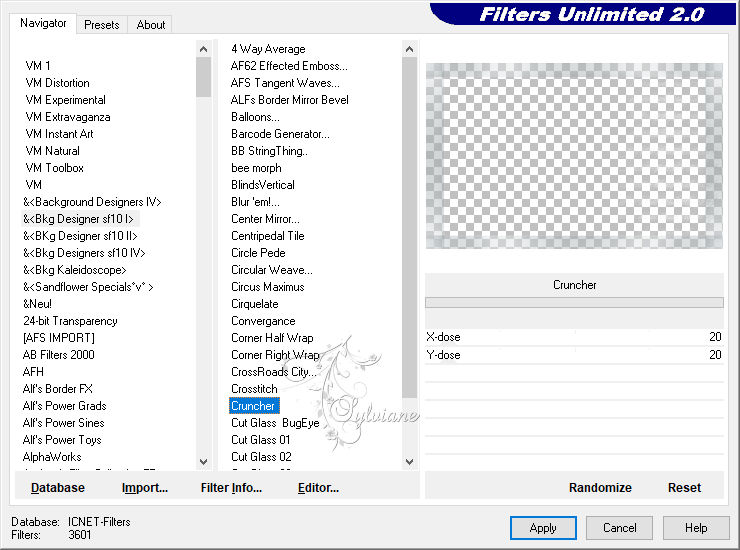Choose &<Bkg Designers sf10 IV> category
Image resolution: width=740 pixels, height=550 pixels.
[84, 253]
